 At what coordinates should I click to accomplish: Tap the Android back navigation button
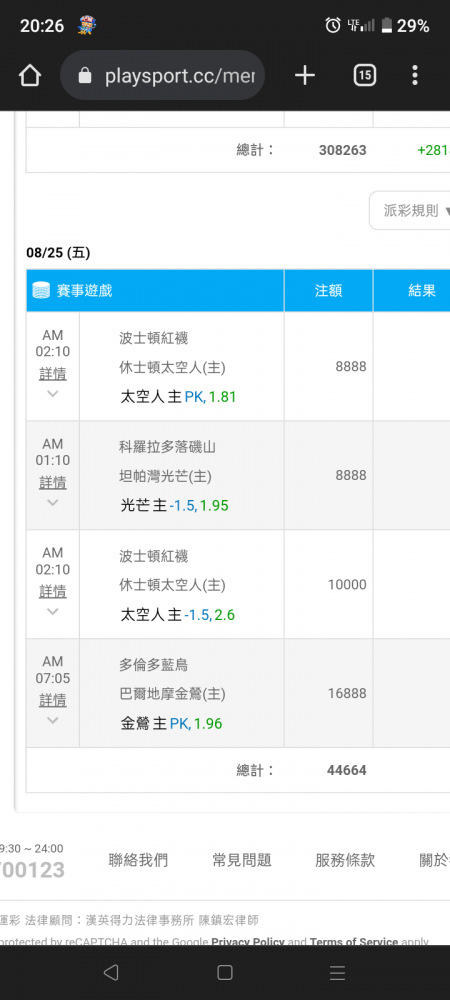tap(111, 972)
